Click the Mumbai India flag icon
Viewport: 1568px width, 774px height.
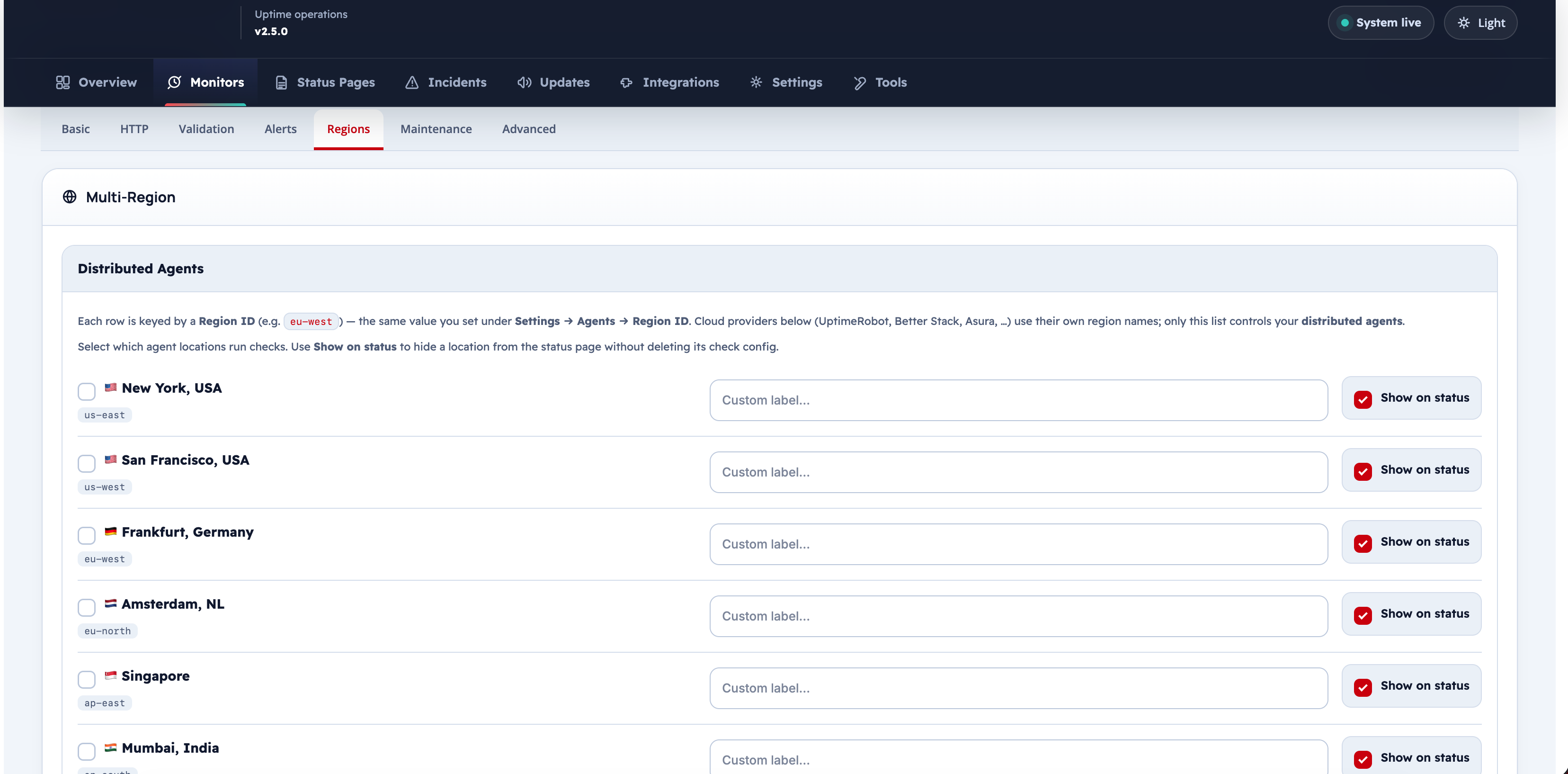tap(110, 747)
